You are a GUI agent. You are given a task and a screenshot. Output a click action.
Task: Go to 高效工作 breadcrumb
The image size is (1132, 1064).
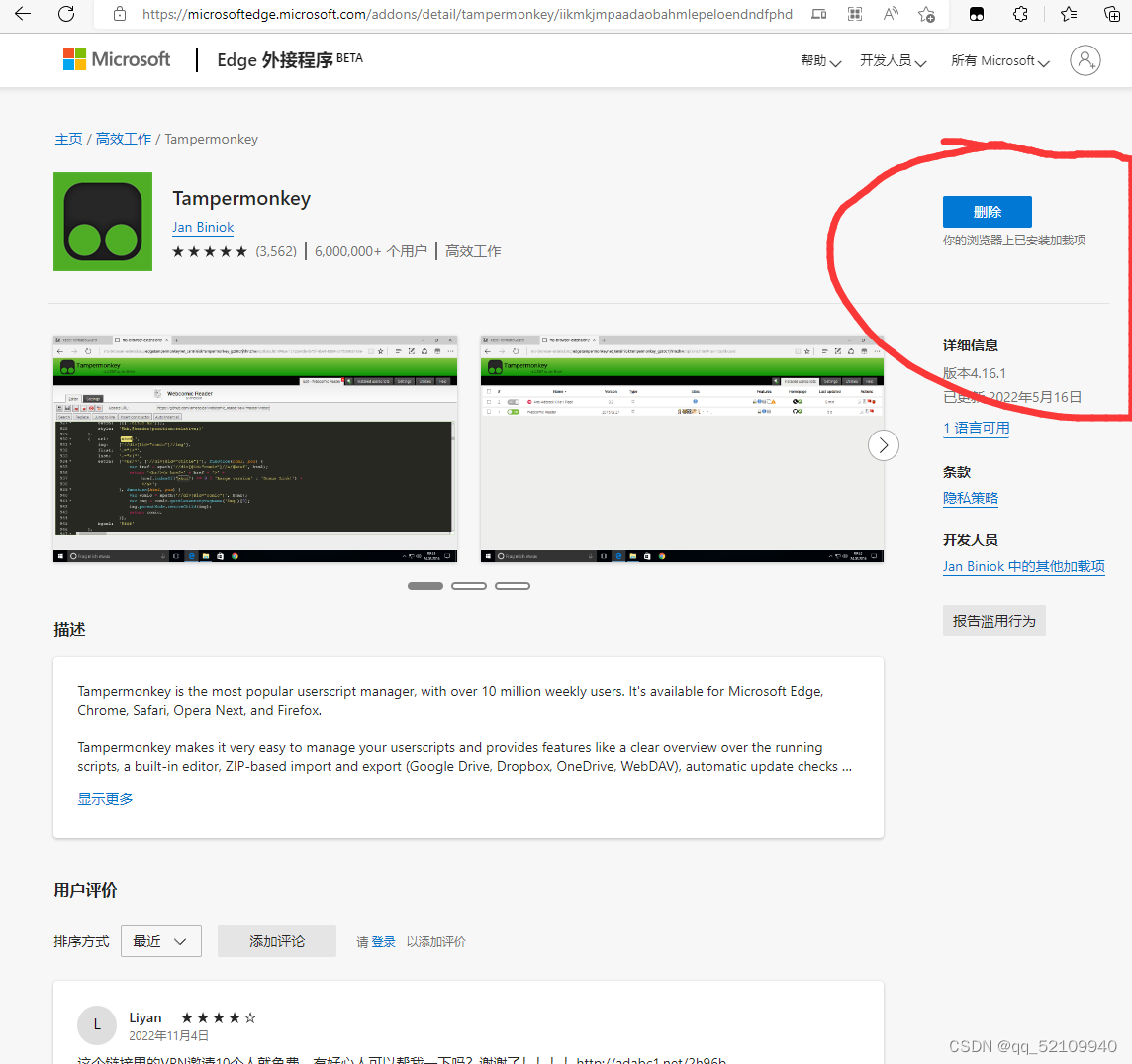[x=124, y=139]
